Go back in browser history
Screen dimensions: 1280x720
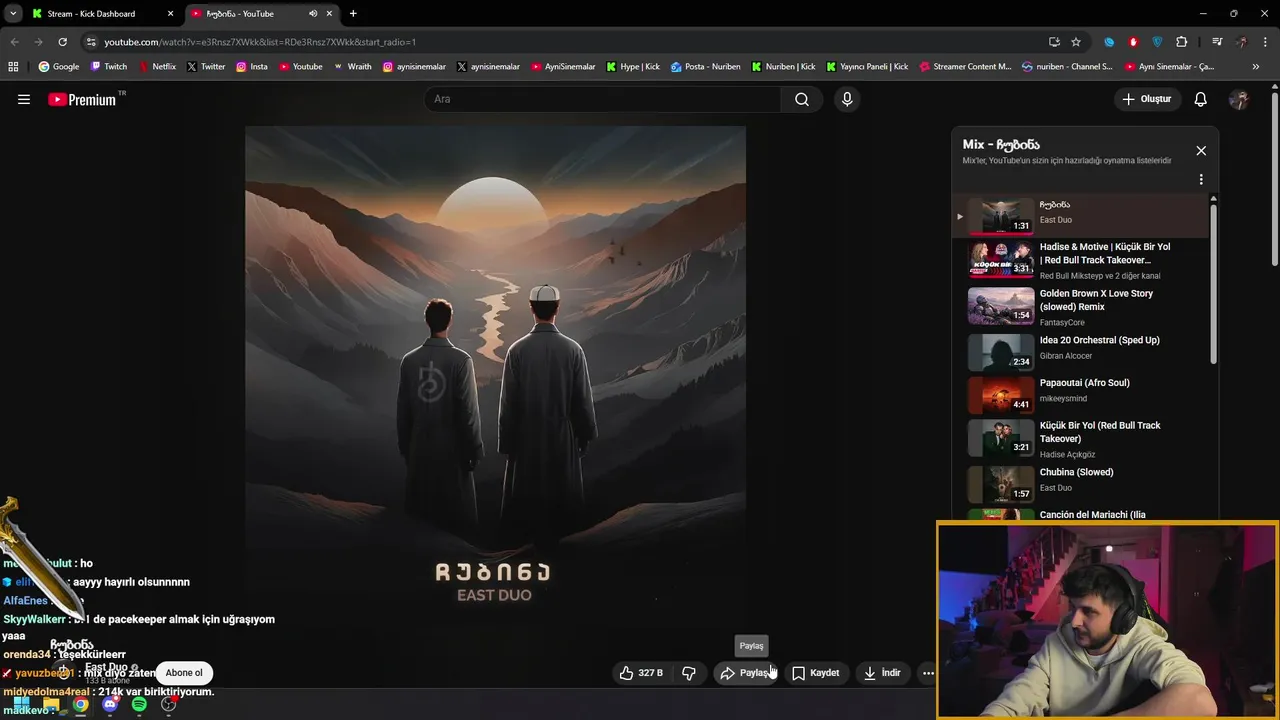point(14,42)
